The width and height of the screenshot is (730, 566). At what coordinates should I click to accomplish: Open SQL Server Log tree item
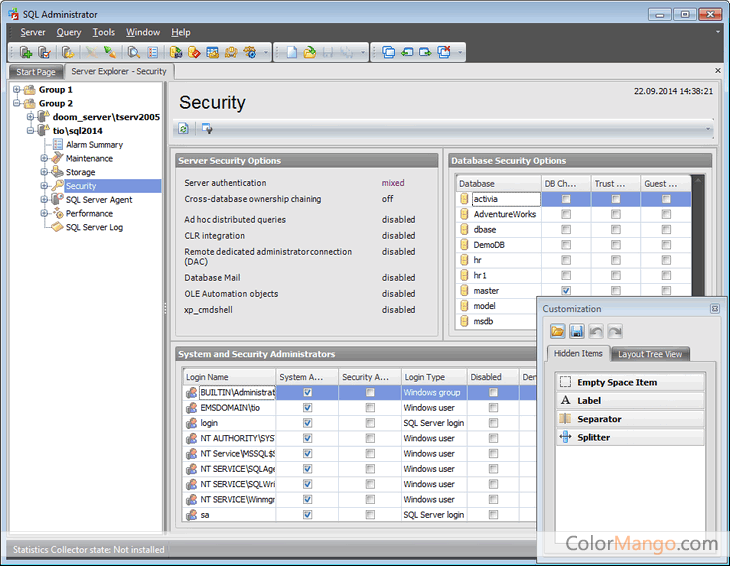94,227
